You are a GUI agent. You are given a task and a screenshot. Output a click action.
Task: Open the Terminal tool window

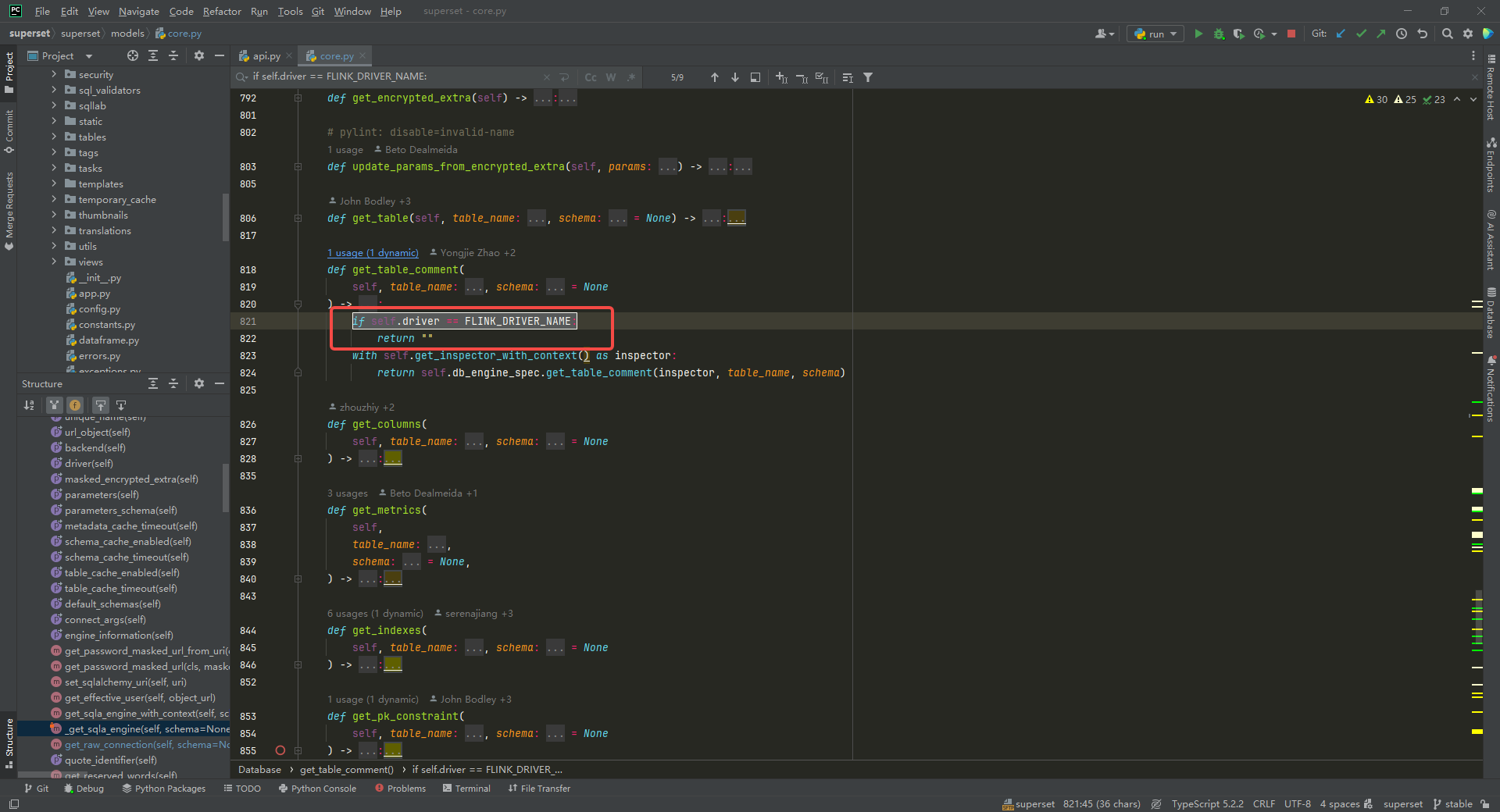tap(466, 789)
